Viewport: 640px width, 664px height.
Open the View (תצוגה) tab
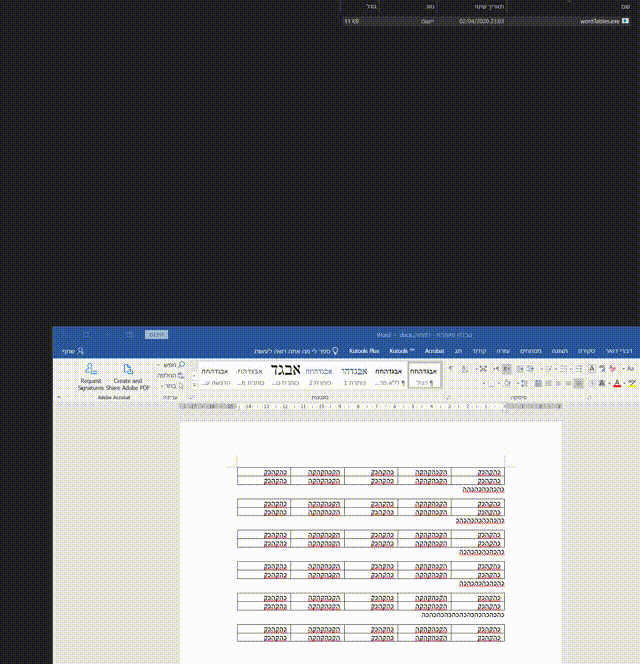pyautogui.click(x=560, y=351)
